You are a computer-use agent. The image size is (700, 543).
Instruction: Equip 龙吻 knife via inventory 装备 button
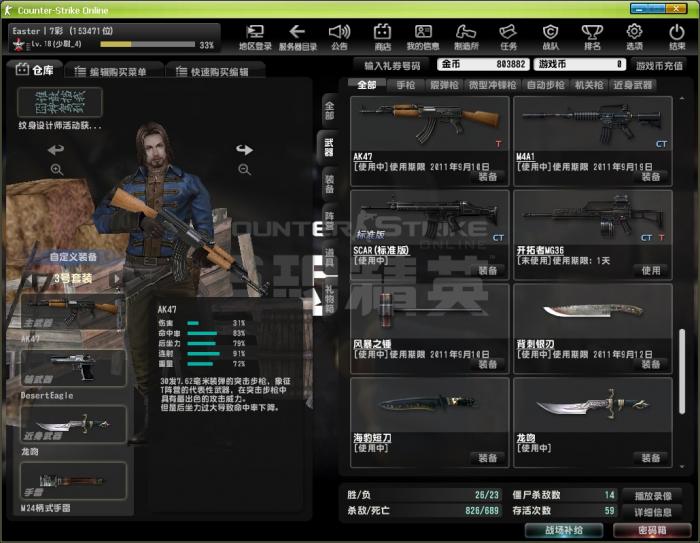tap(650, 458)
